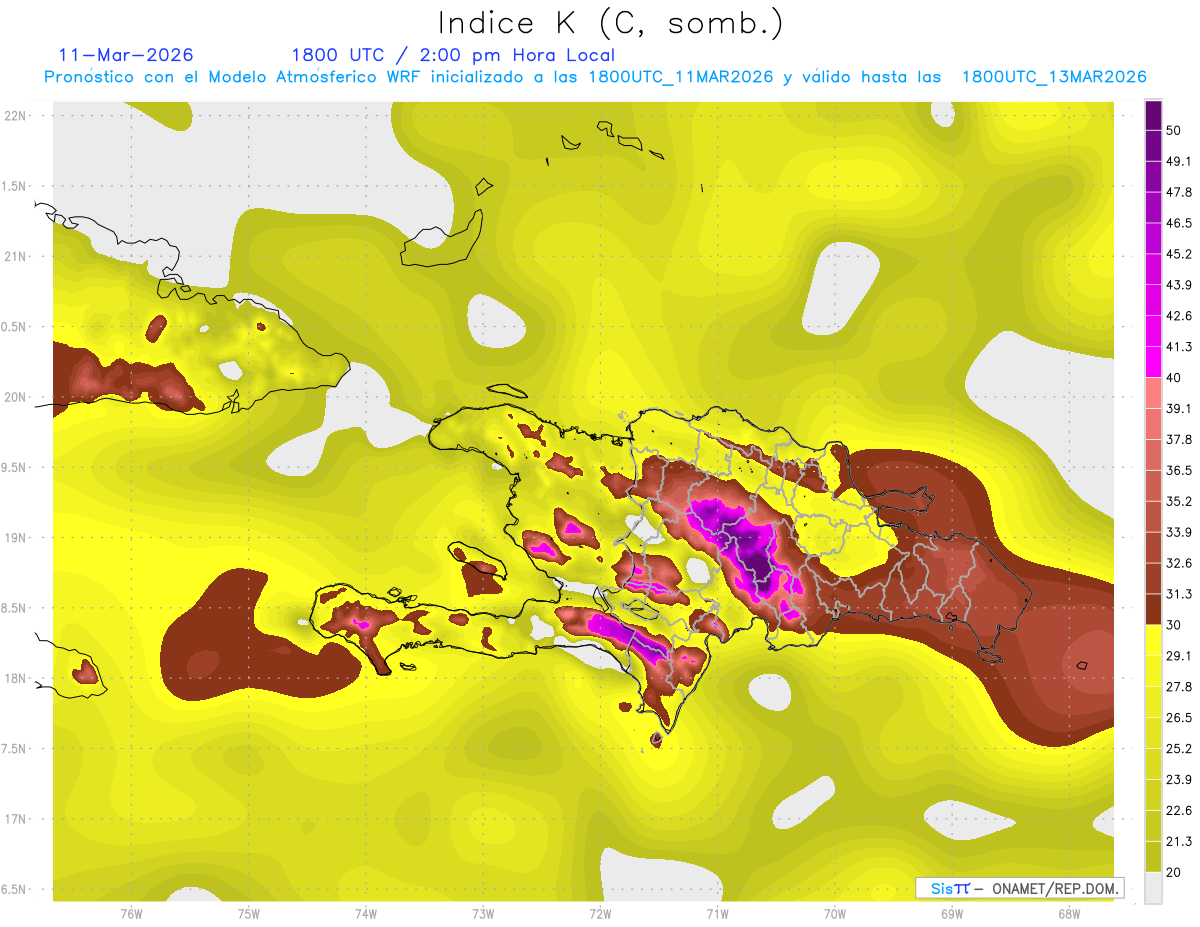
Task: Select the colorbar value "43.9"
Action: coord(1179,285)
